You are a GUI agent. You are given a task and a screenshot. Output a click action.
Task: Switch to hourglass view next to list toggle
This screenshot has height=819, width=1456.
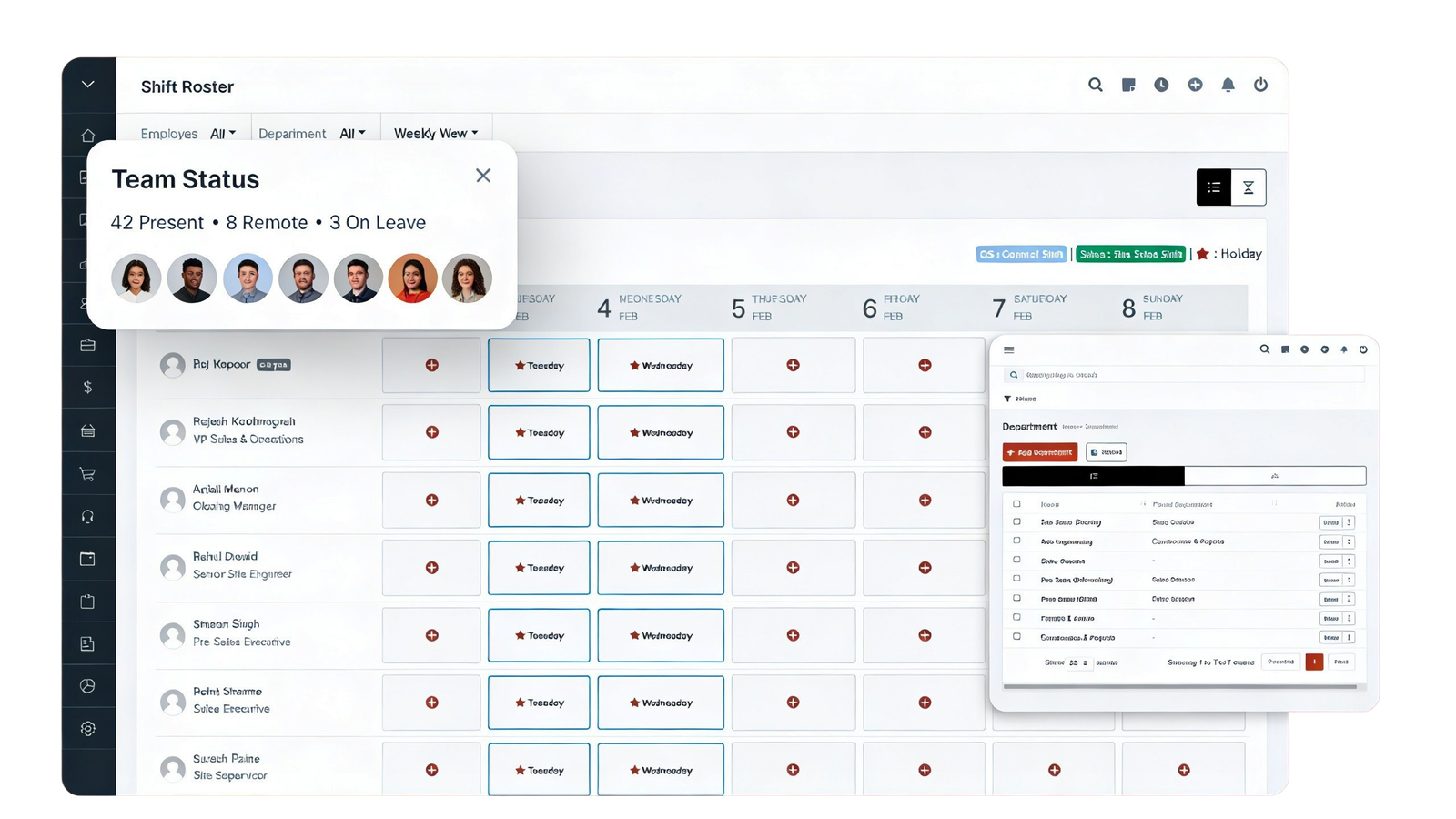point(1249,187)
